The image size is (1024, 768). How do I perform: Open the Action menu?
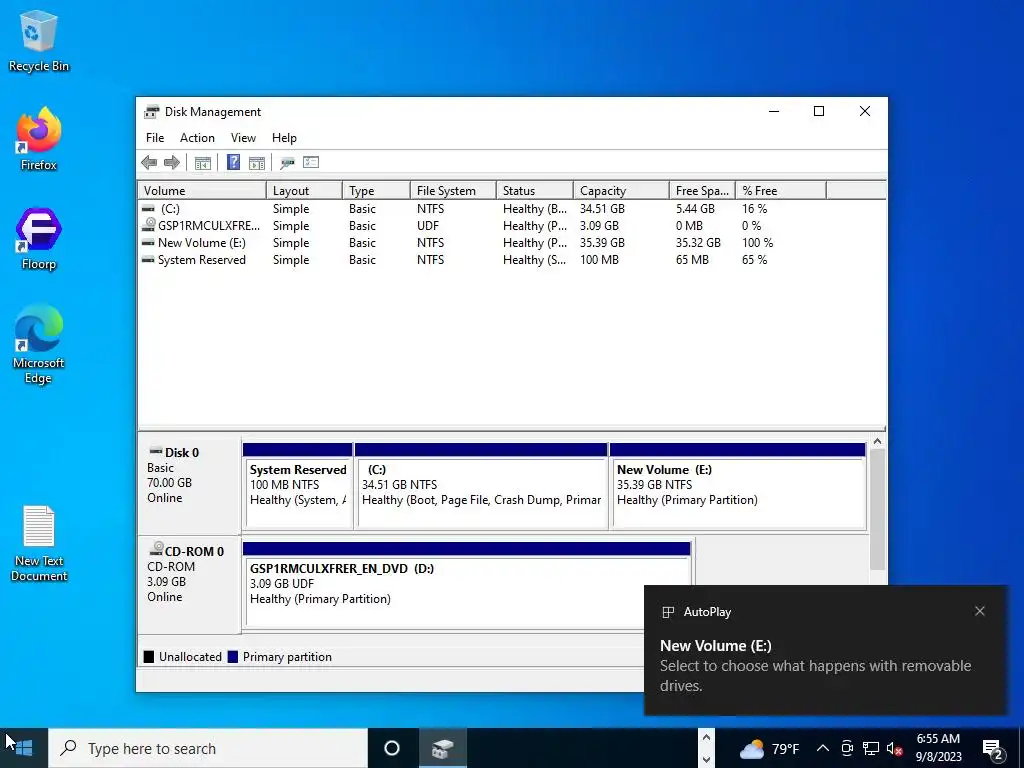pos(197,138)
